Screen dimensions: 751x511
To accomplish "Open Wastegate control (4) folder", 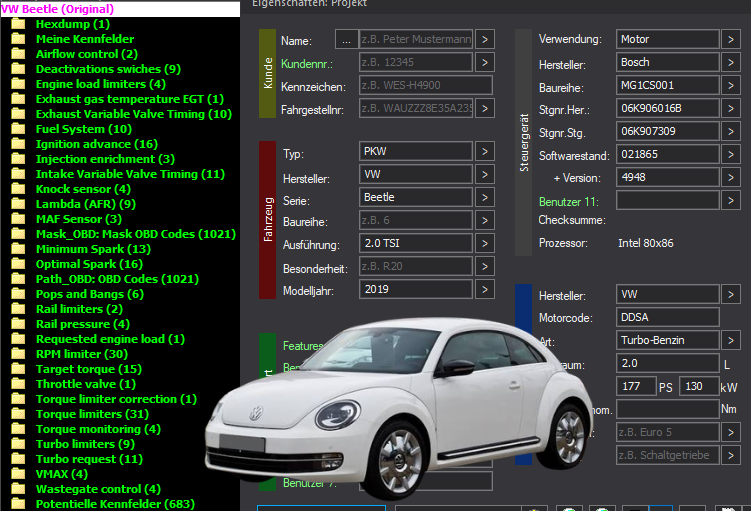I will coord(99,489).
